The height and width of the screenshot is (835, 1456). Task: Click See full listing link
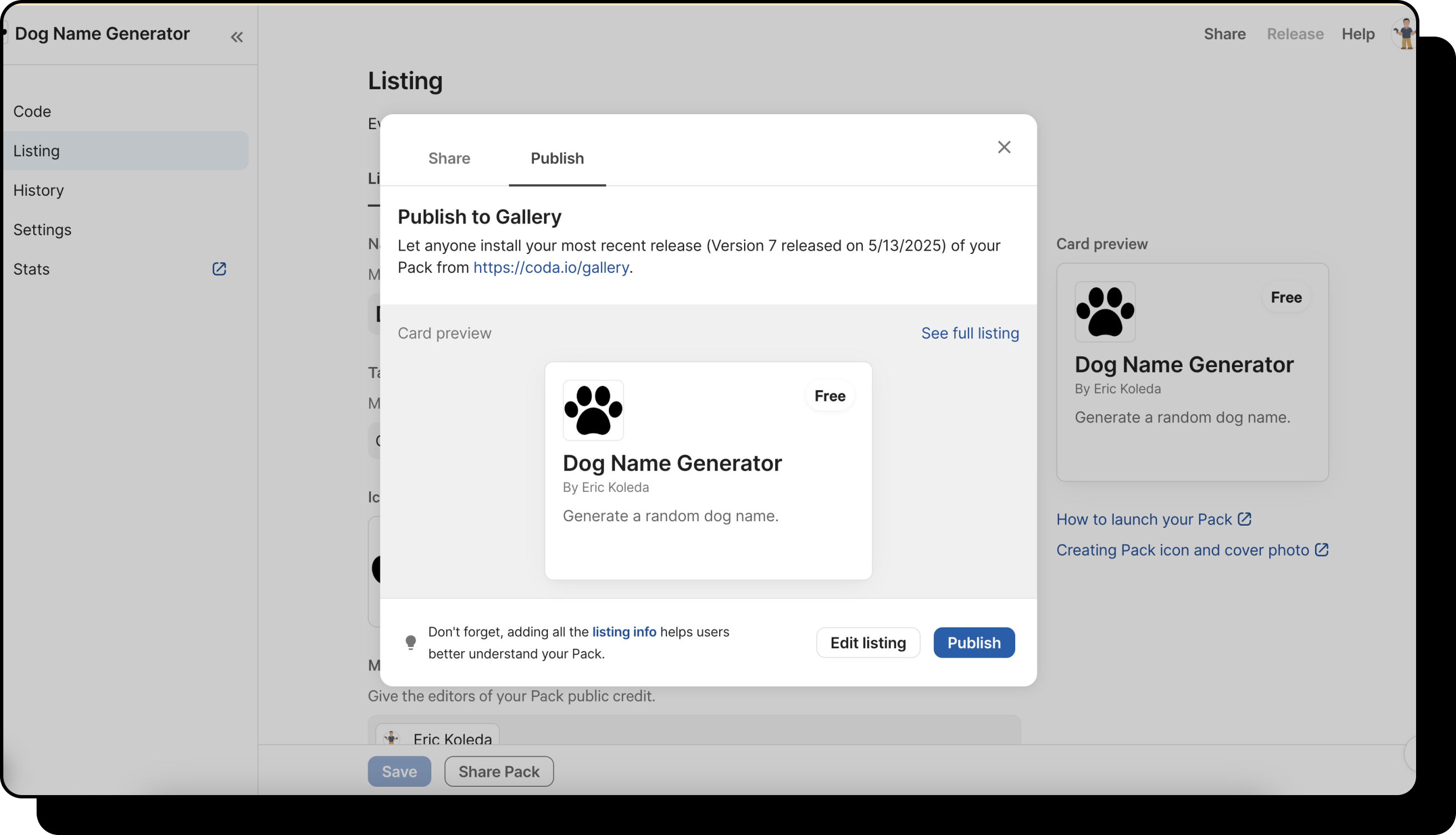pos(970,333)
